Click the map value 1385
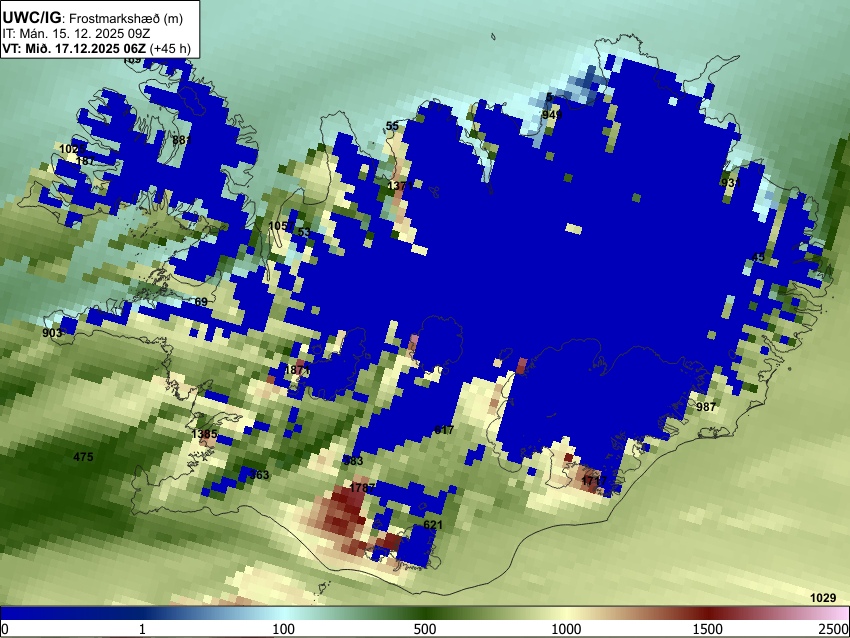The height and width of the screenshot is (638, 850). (x=204, y=434)
